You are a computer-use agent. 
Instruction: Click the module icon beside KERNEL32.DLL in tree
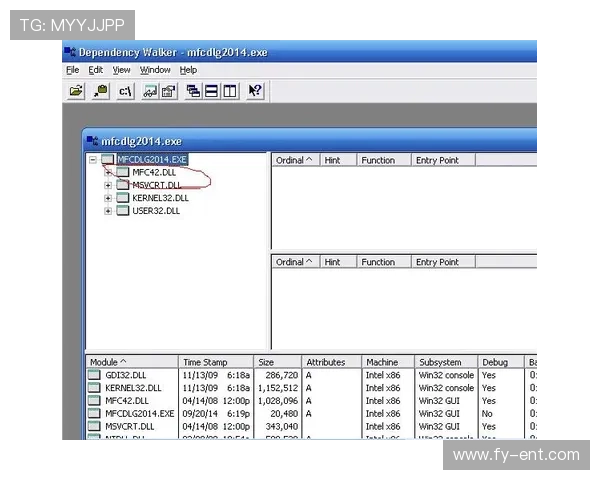click(x=122, y=198)
